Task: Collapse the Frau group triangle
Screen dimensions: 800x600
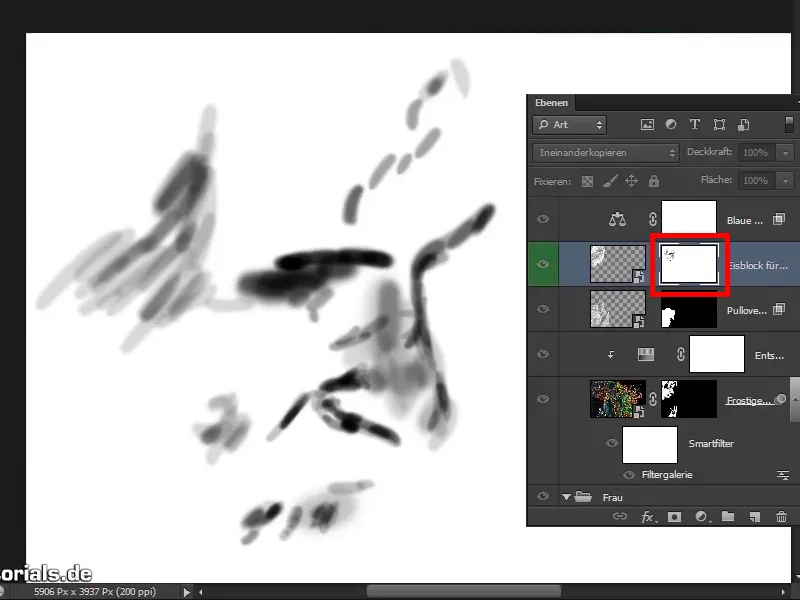Action: (x=566, y=497)
